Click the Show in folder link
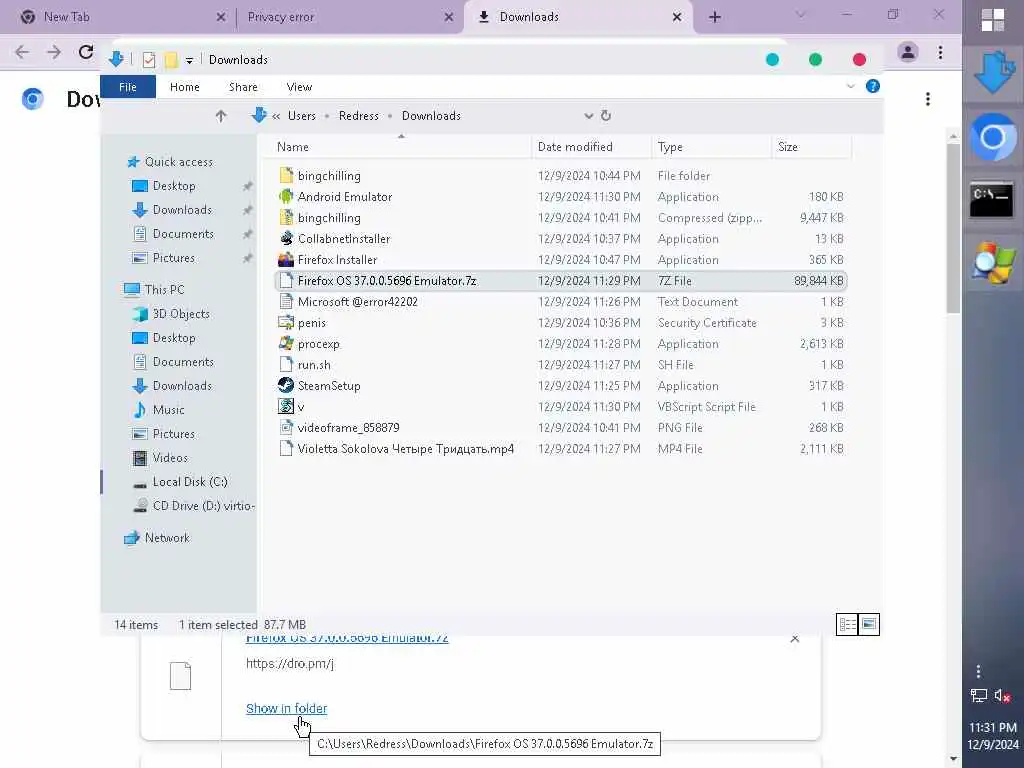1024x768 pixels. click(287, 709)
